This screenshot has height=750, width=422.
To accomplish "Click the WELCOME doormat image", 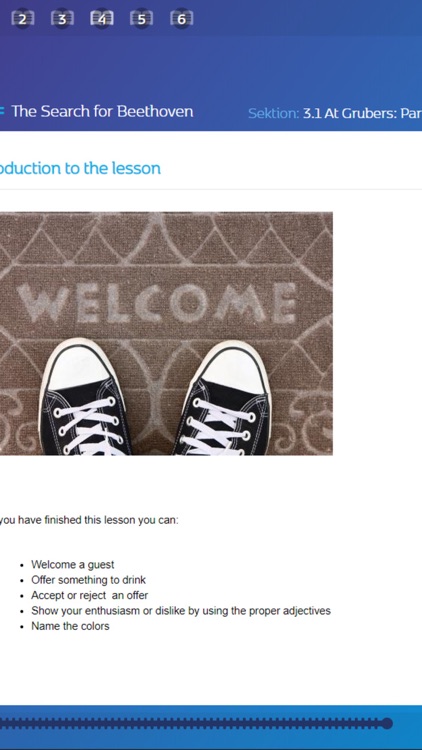I will pyautogui.click(x=166, y=333).
